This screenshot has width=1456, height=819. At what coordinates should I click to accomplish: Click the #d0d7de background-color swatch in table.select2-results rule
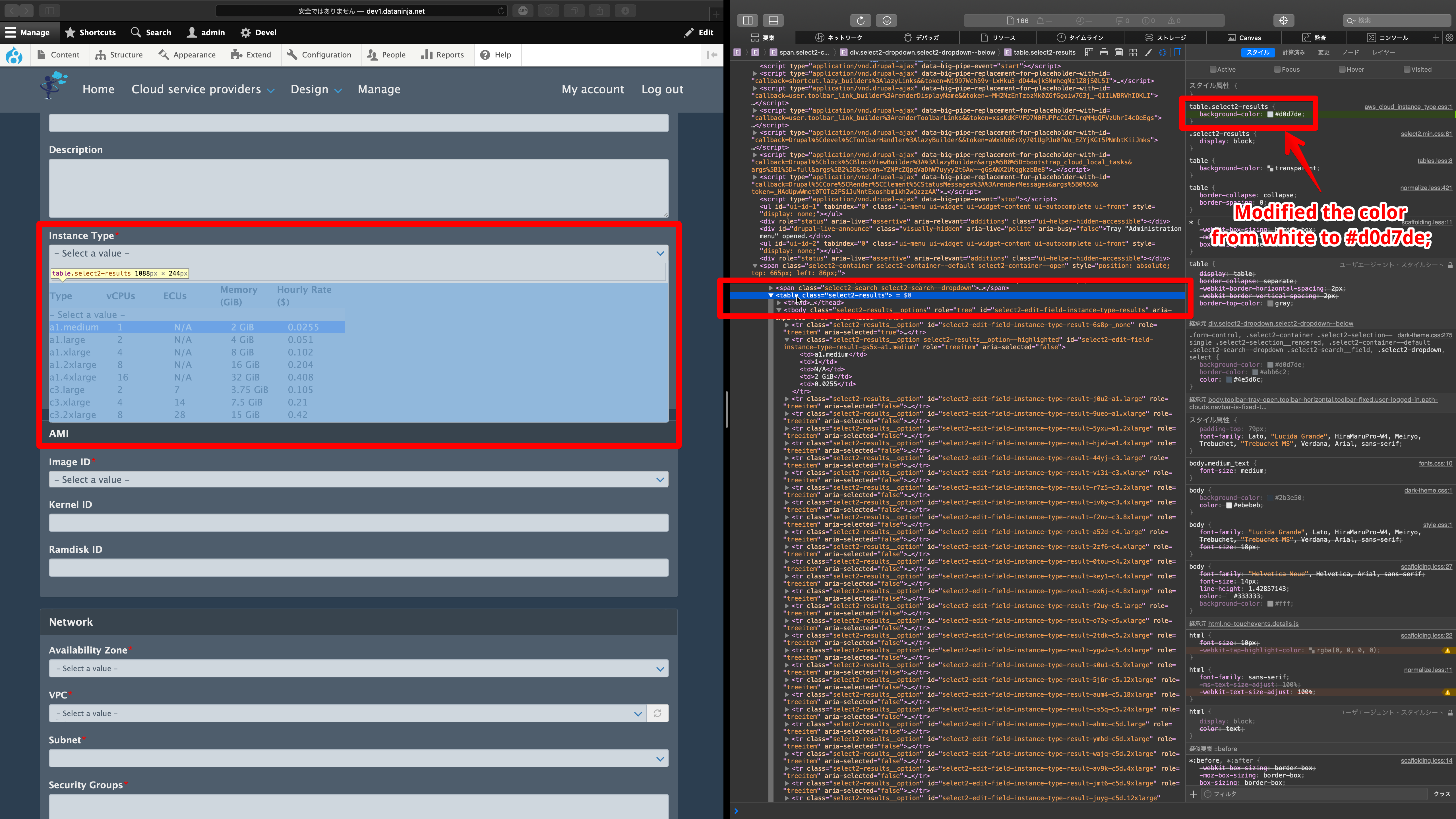[1270, 115]
